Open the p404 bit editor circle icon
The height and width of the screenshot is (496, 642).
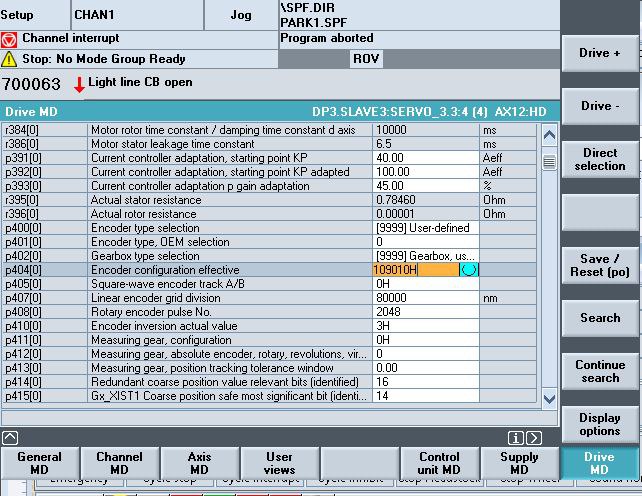469,270
